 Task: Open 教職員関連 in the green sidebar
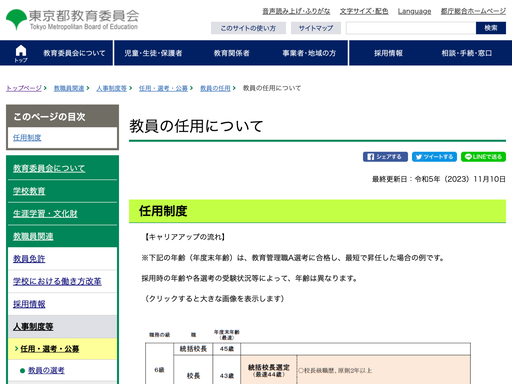pos(33,236)
